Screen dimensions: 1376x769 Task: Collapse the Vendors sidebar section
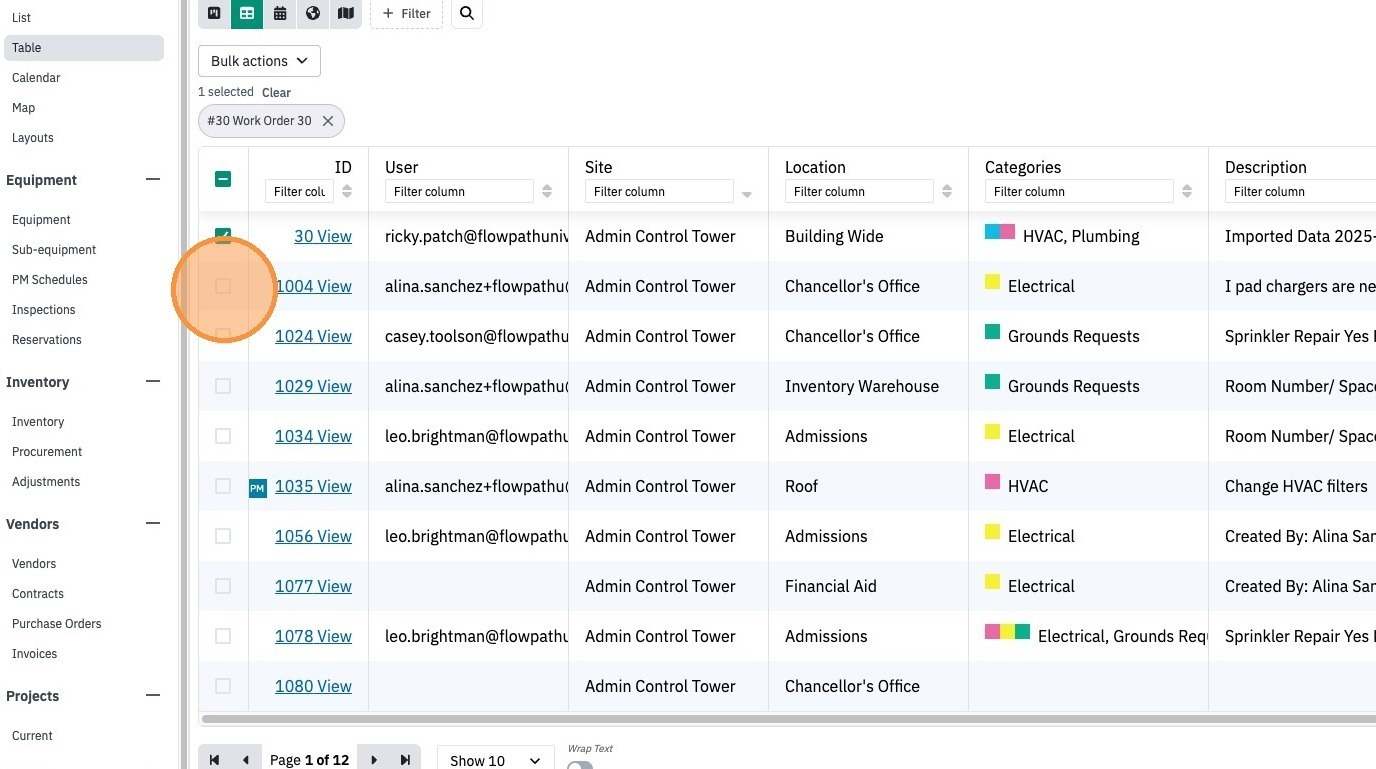click(x=153, y=524)
